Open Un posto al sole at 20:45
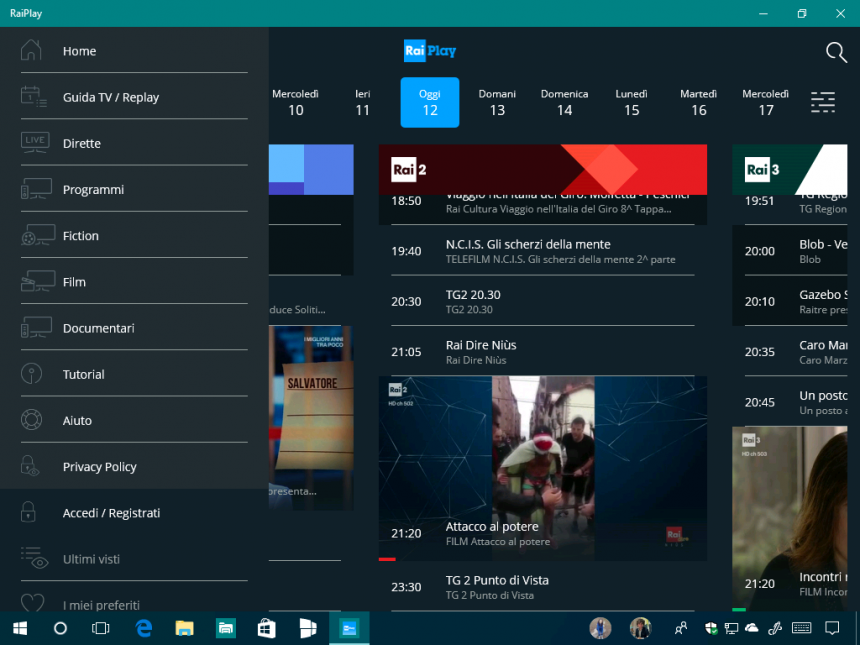 (x=790, y=402)
